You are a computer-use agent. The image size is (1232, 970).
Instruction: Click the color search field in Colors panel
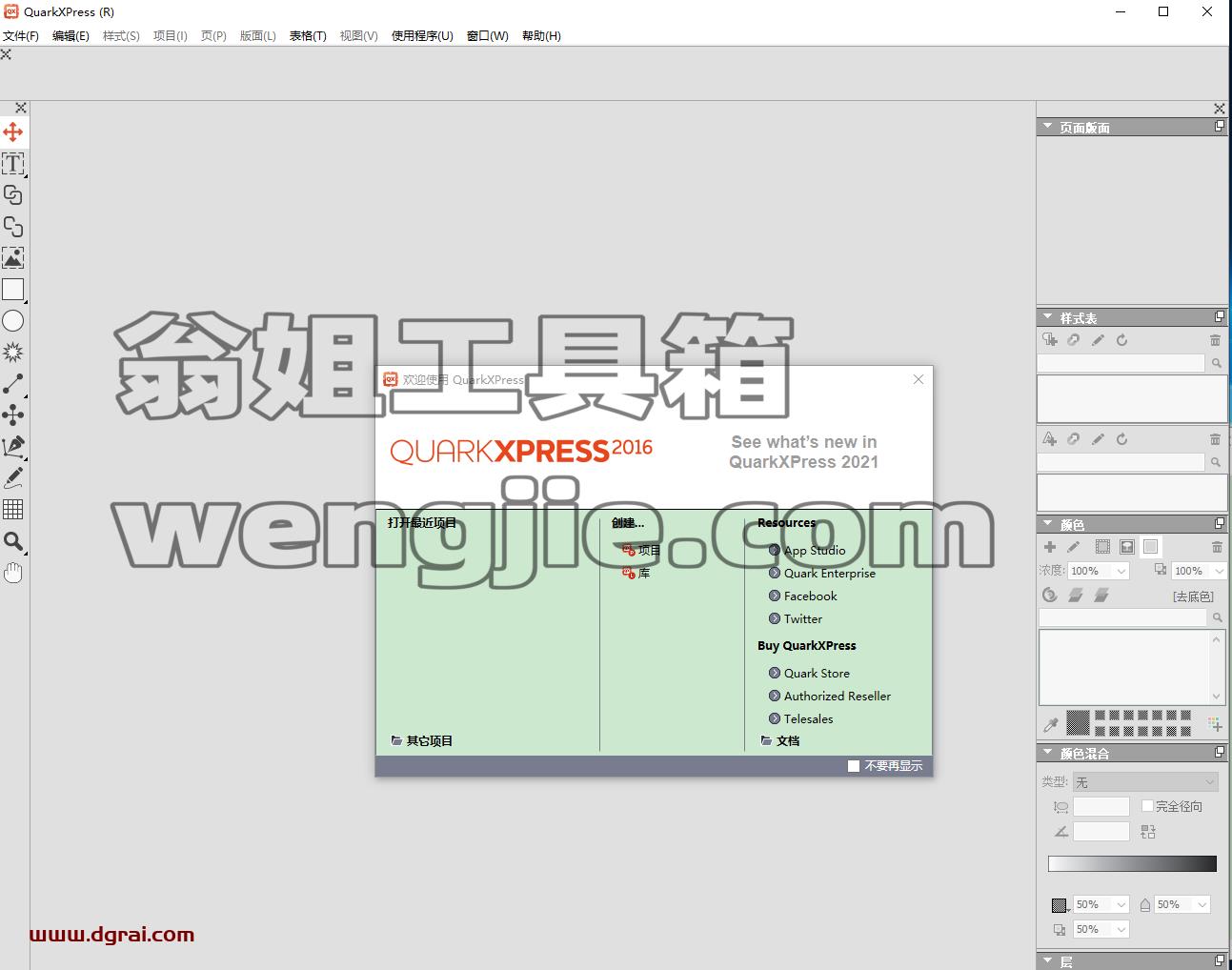1123,617
